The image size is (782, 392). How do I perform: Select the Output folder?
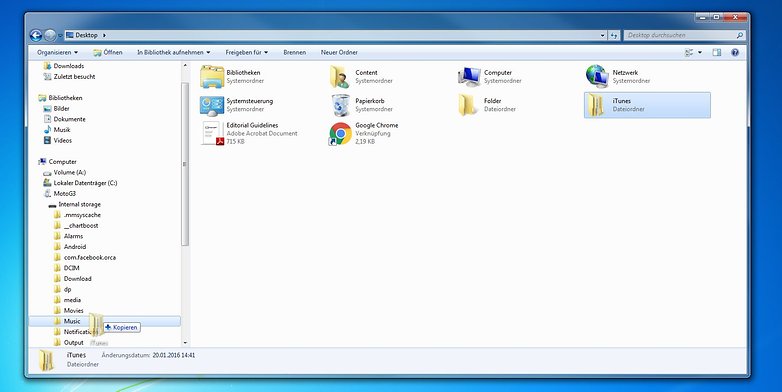[69, 343]
